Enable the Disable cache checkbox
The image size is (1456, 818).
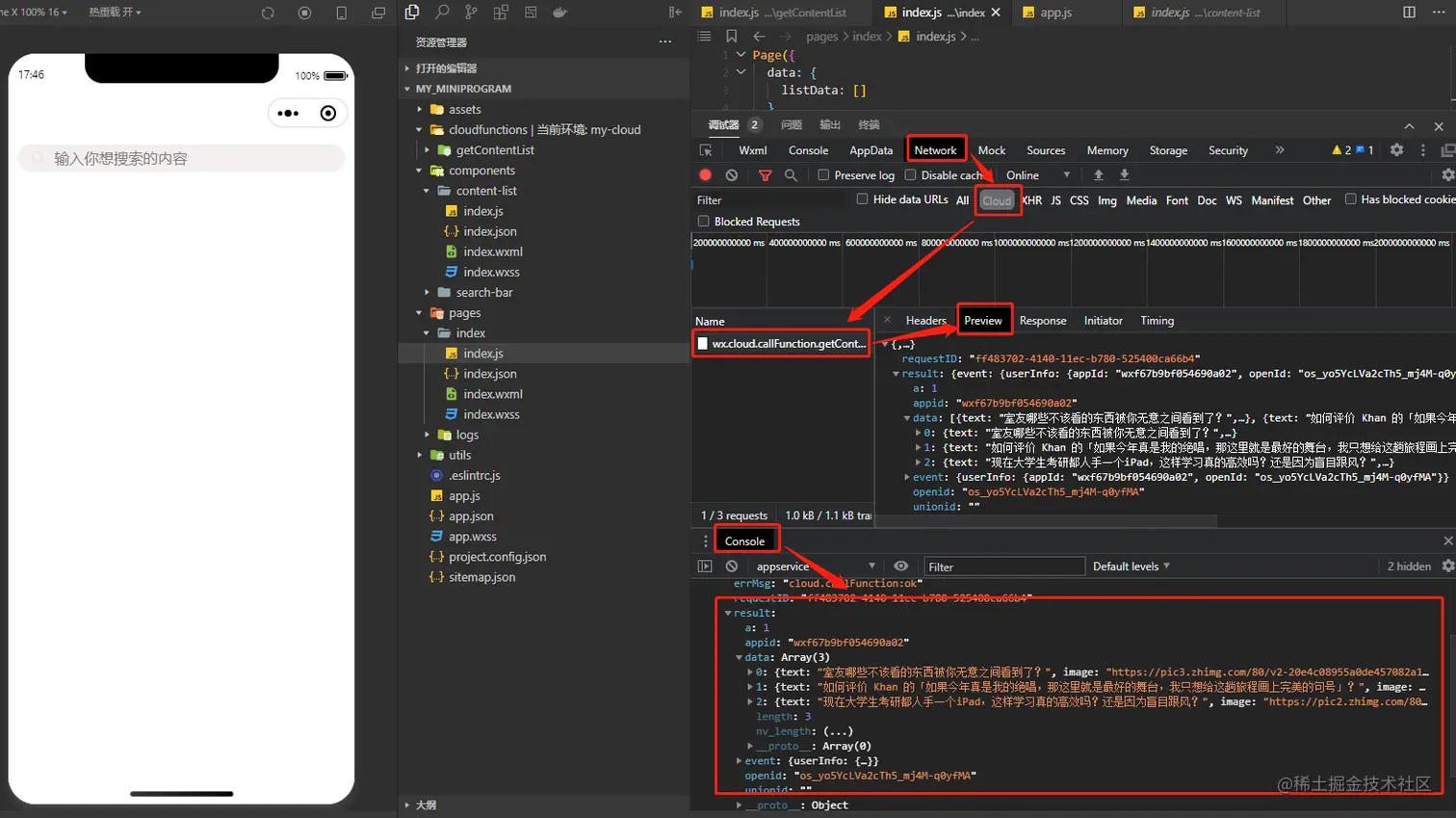910,175
